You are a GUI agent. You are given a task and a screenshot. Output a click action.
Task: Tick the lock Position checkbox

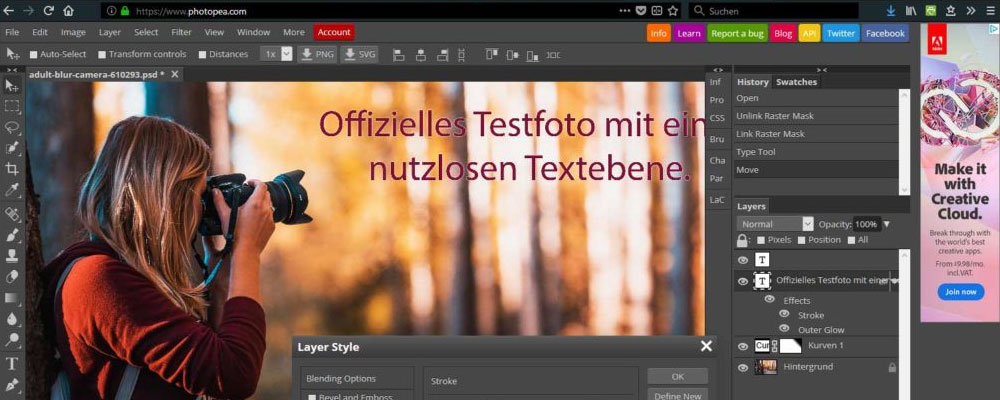[801, 241]
